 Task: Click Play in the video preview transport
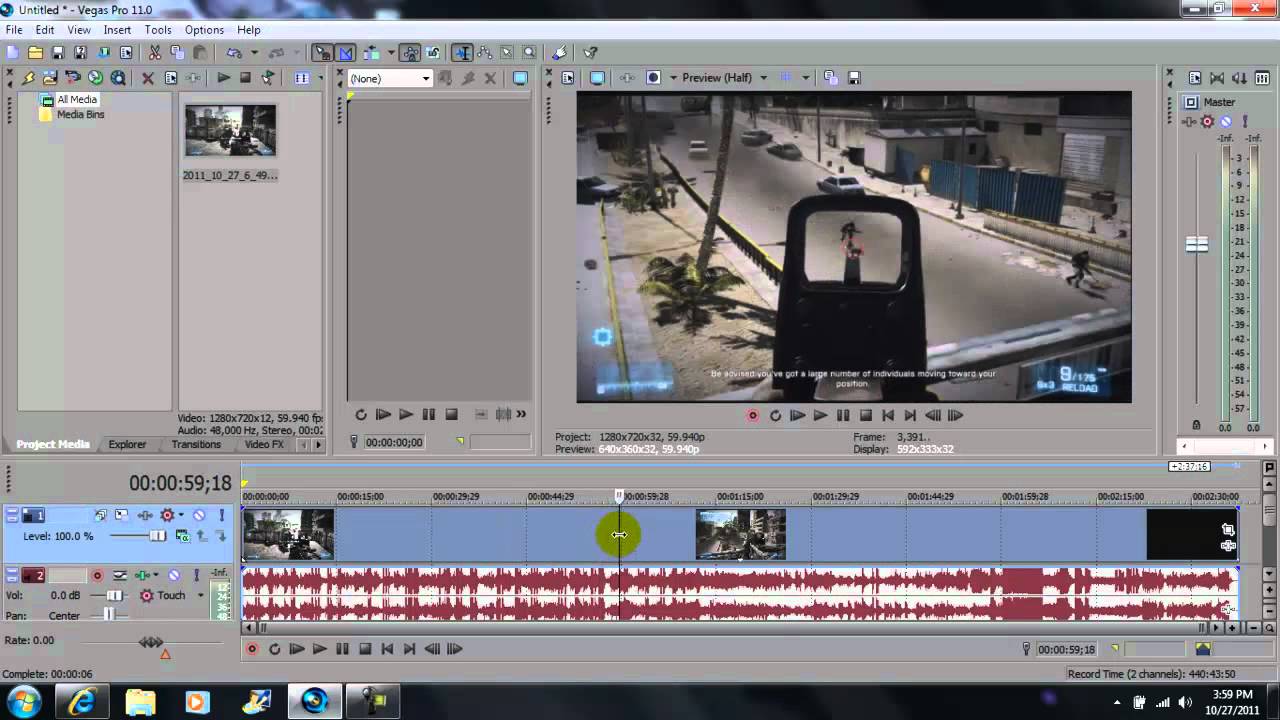tap(820, 416)
